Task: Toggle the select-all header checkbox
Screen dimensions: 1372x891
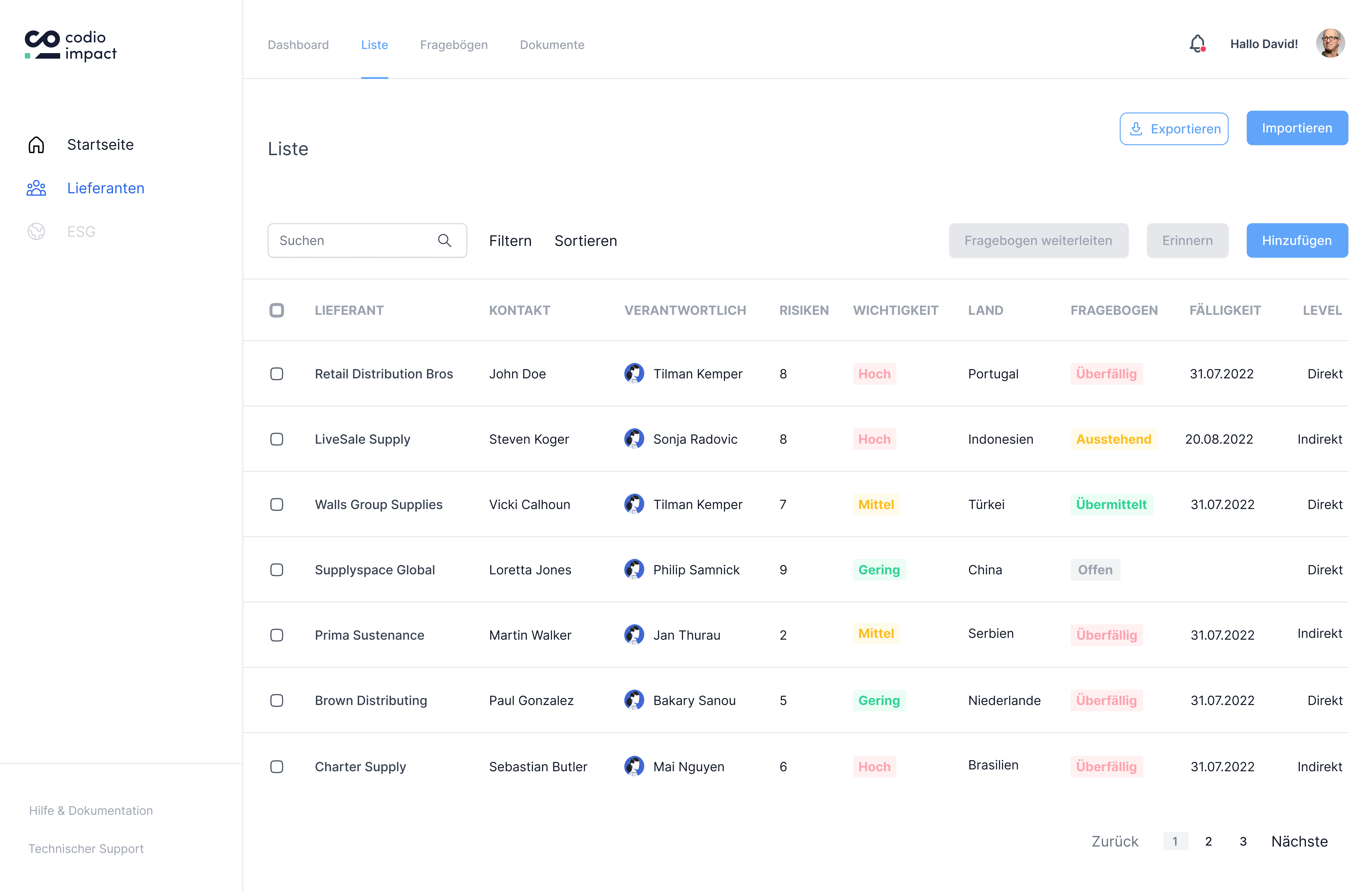Action: [277, 310]
